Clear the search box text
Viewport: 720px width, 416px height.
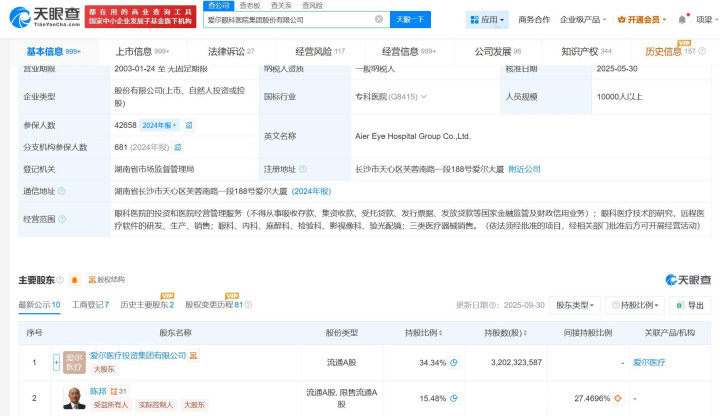(378, 19)
